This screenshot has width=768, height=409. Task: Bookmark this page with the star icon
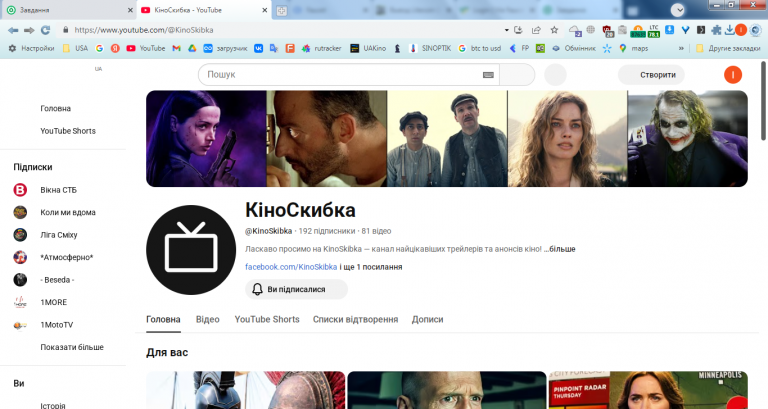coord(554,30)
